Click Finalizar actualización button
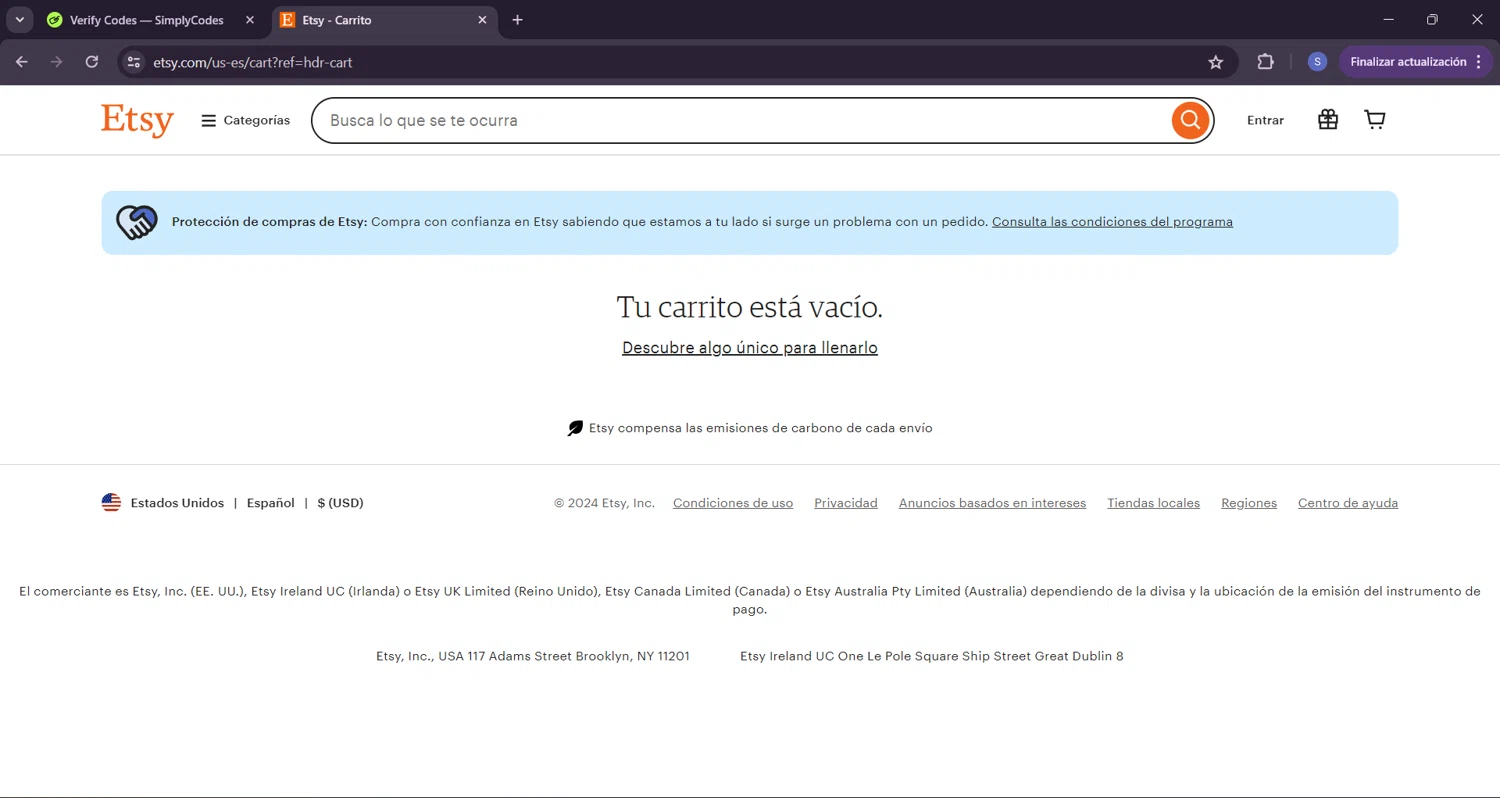1500x798 pixels. [1408, 62]
